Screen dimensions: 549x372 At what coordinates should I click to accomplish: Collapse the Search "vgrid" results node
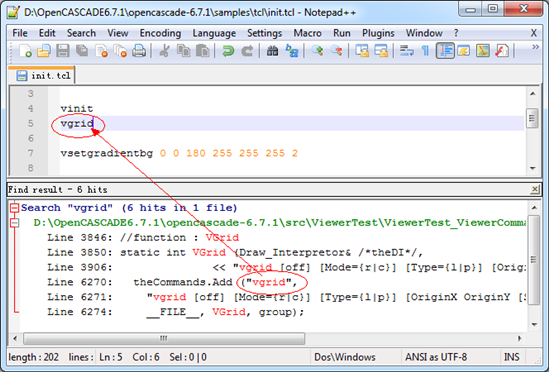pyautogui.click(x=14, y=208)
